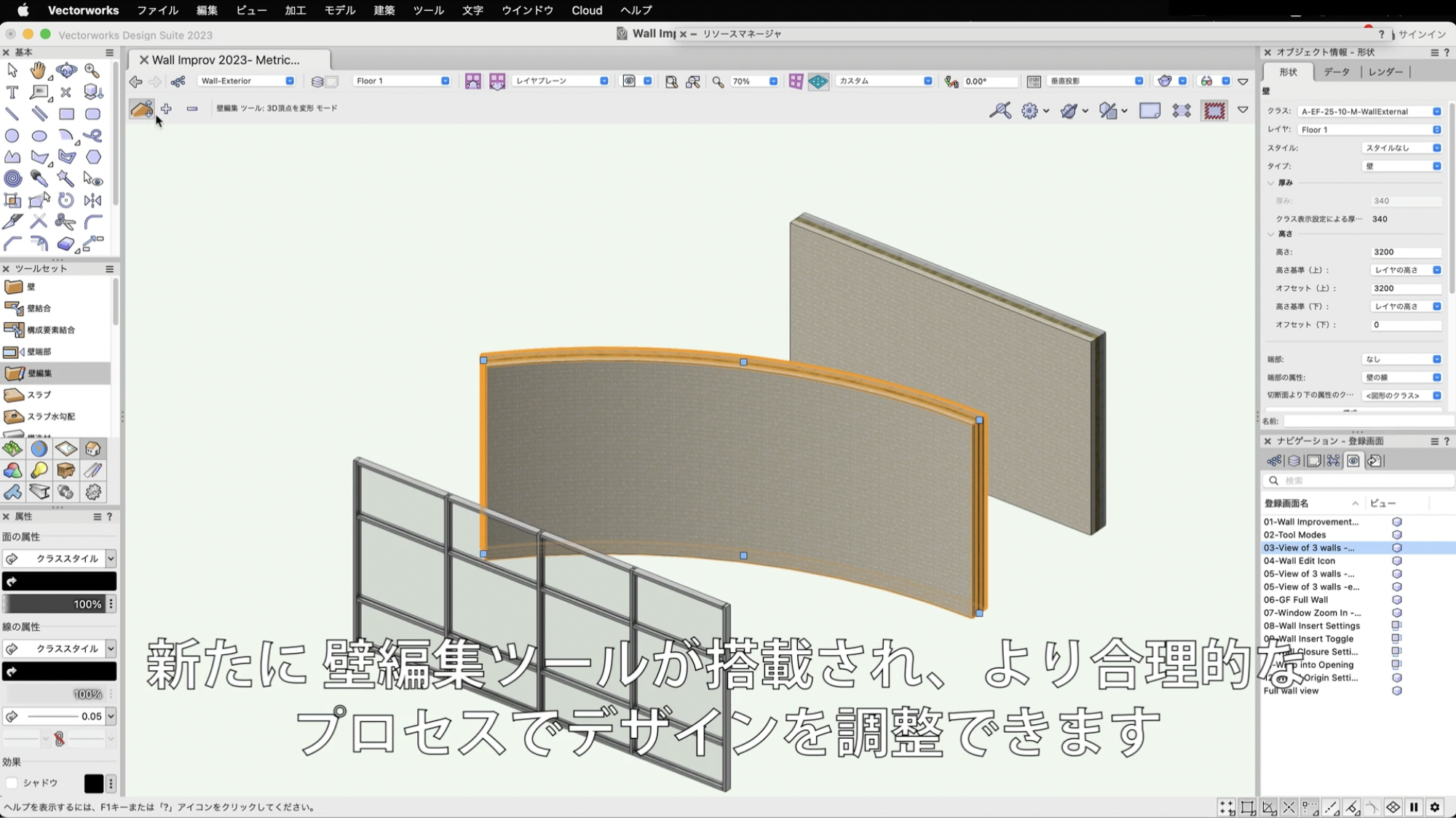Select the Circle tool
Viewport: 1456px width, 818px height.
point(12,136)
